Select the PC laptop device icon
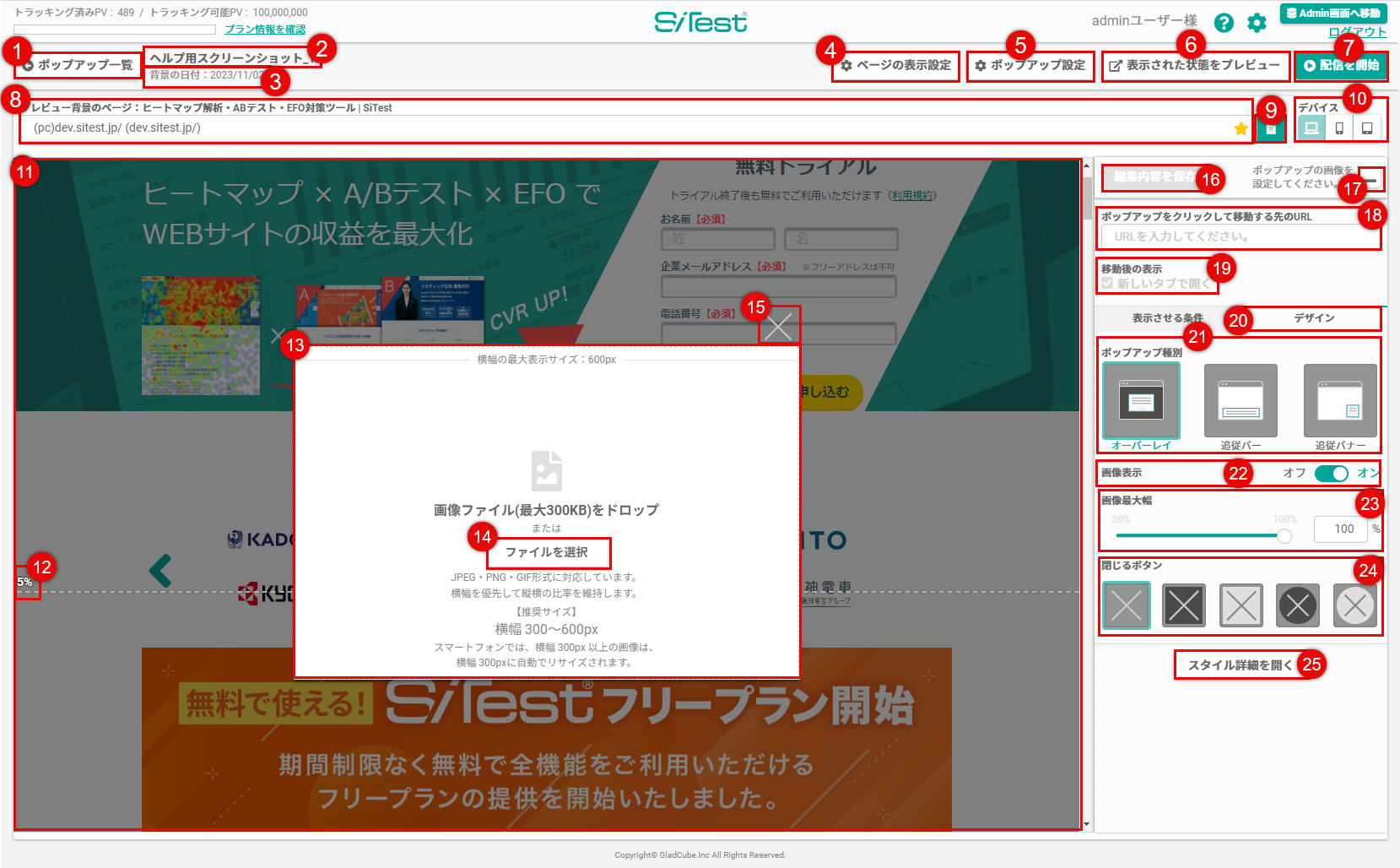The width and height of the screenshot is (1400, 868). click(1311, 128)
